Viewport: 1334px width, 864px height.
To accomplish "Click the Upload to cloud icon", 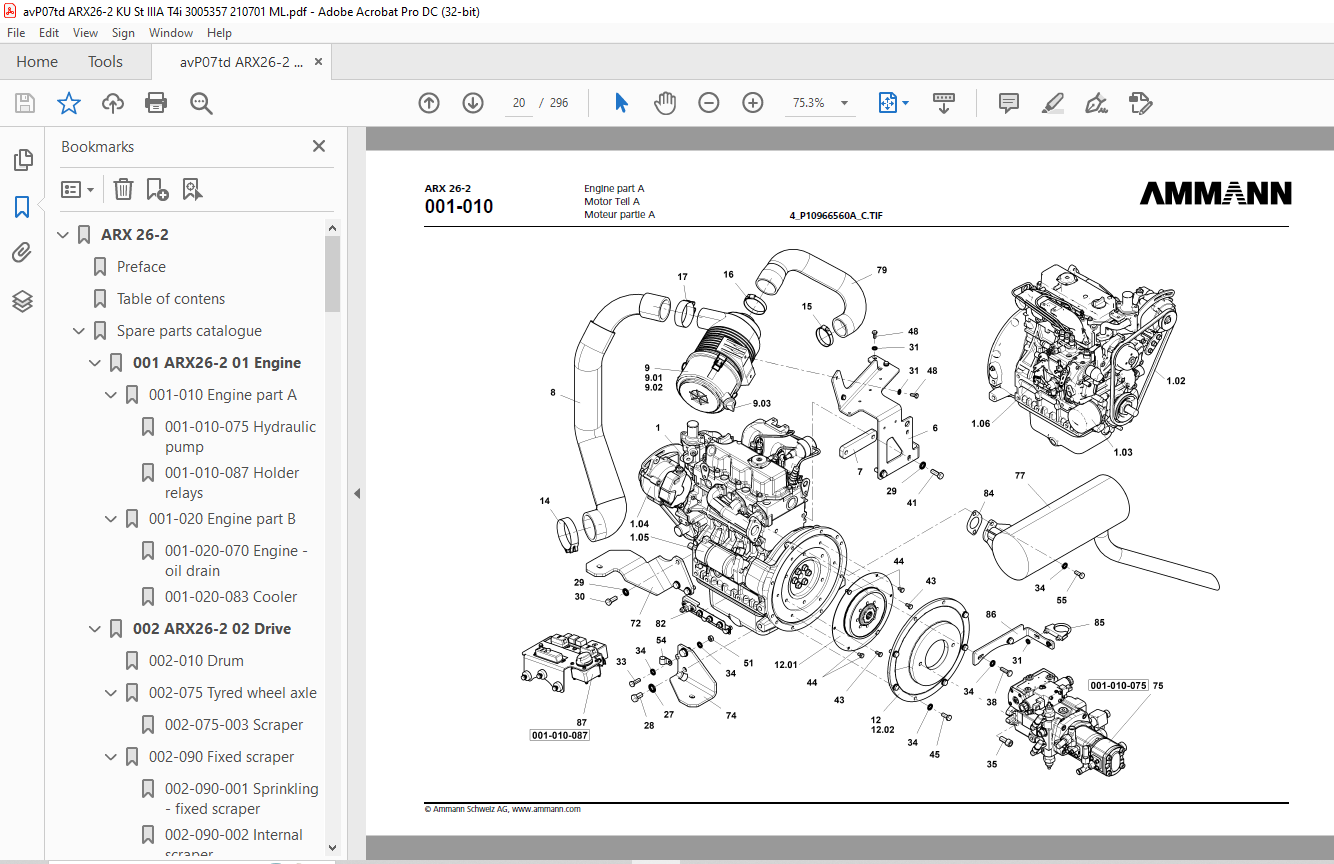I will (113, 103).
